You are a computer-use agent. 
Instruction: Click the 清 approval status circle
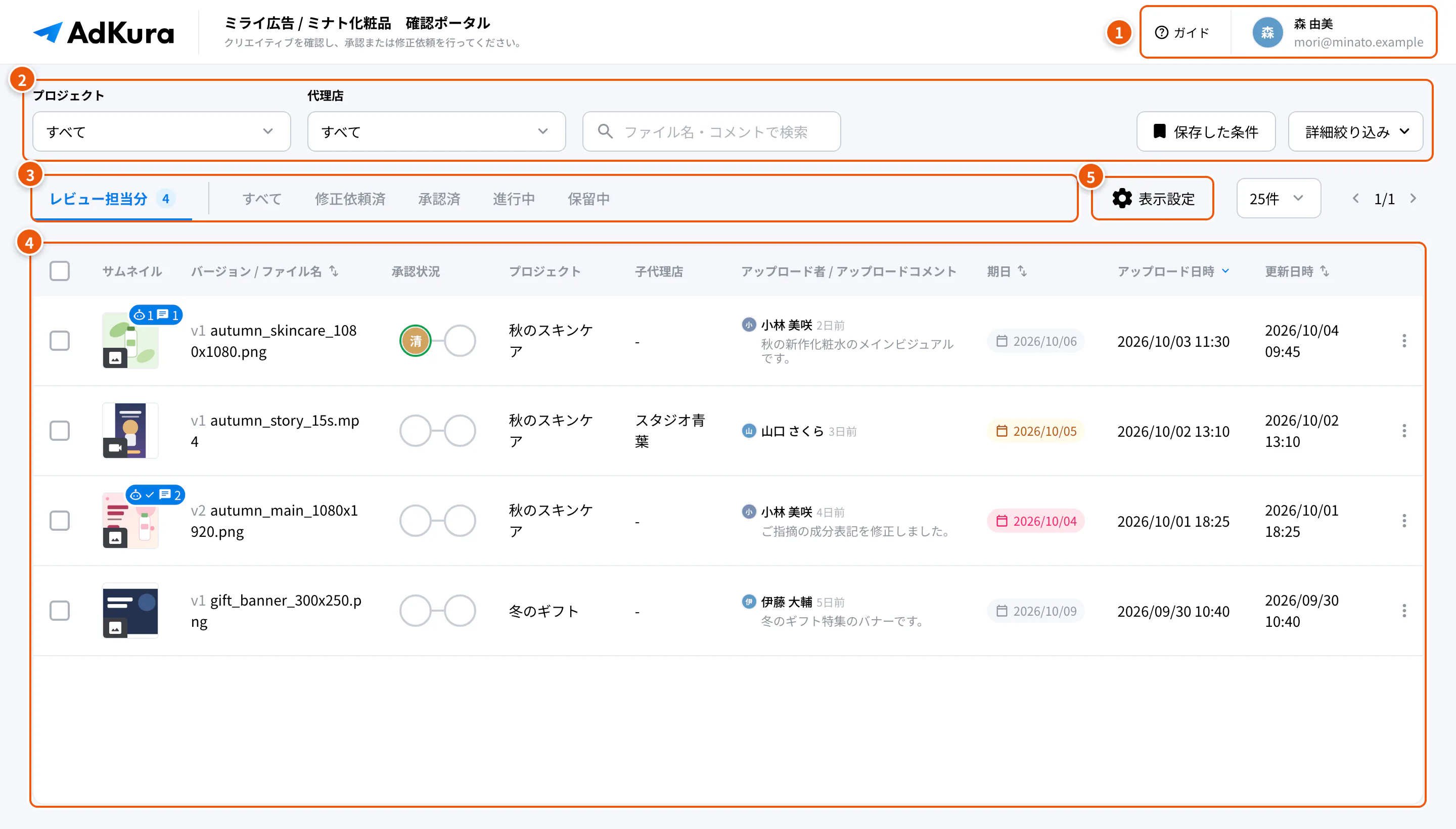415,341
